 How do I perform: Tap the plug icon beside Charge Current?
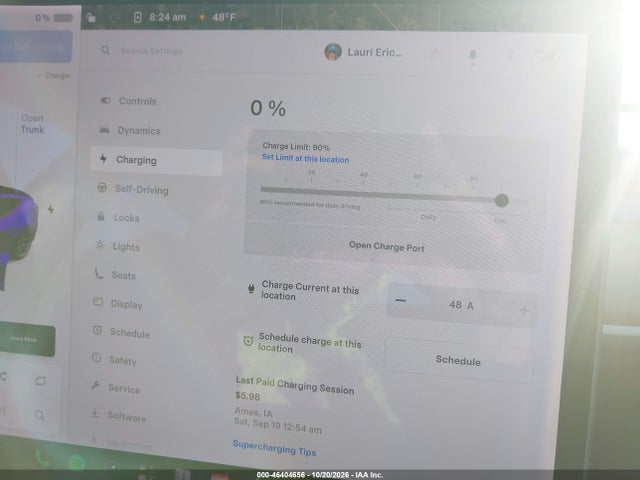tap(251, 289)
